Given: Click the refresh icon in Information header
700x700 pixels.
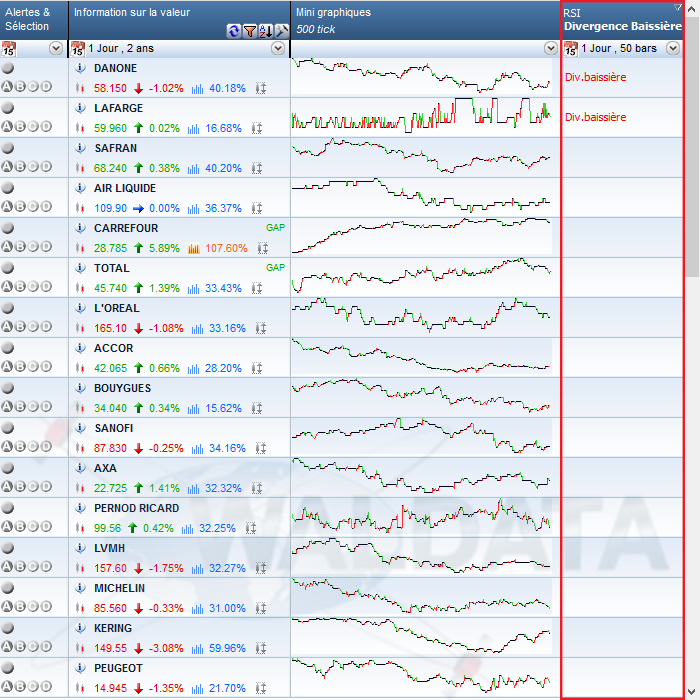Looking at the screenshot, I should coord(233,31).
